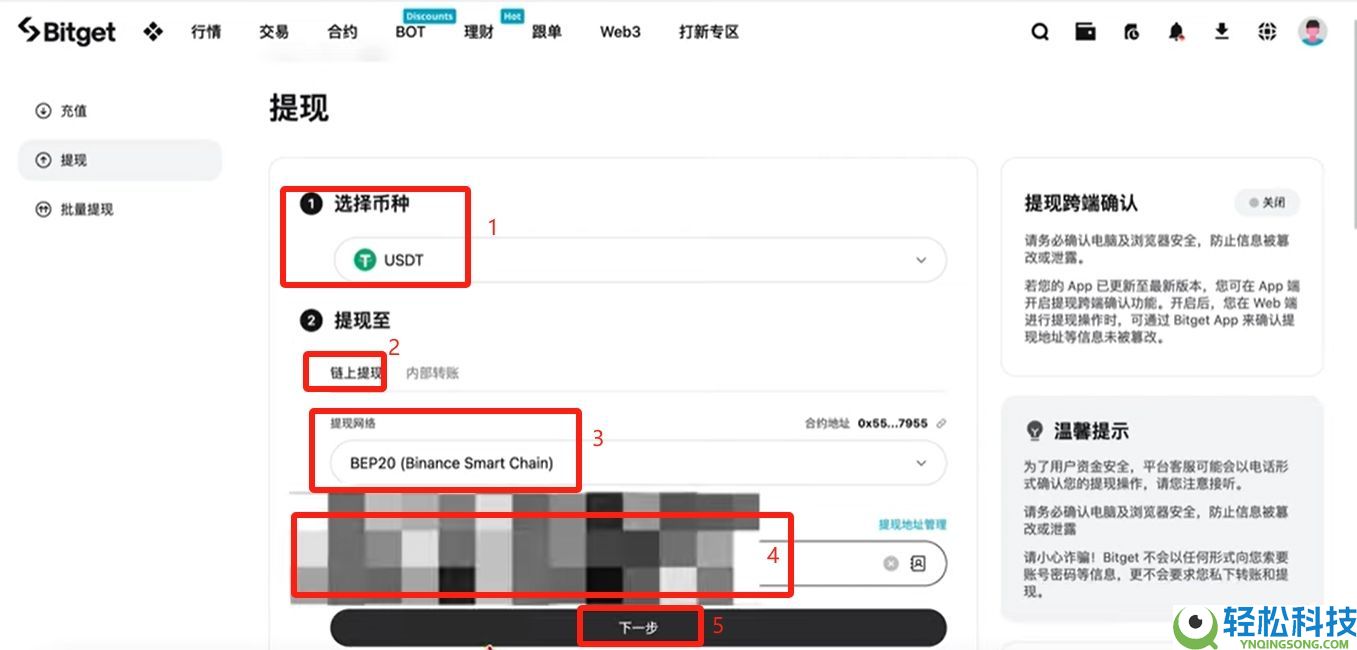Screen dimensions: 1357x650
Task: Toggle 提现跨端确认 关闭 switch
Action: point(1266,202)
